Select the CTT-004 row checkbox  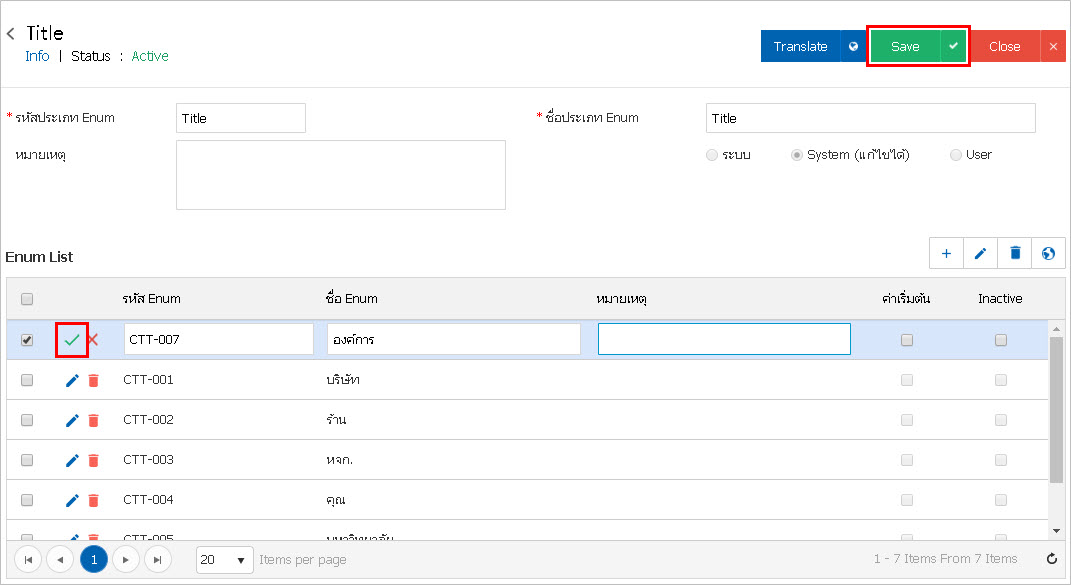click(27, 500)
